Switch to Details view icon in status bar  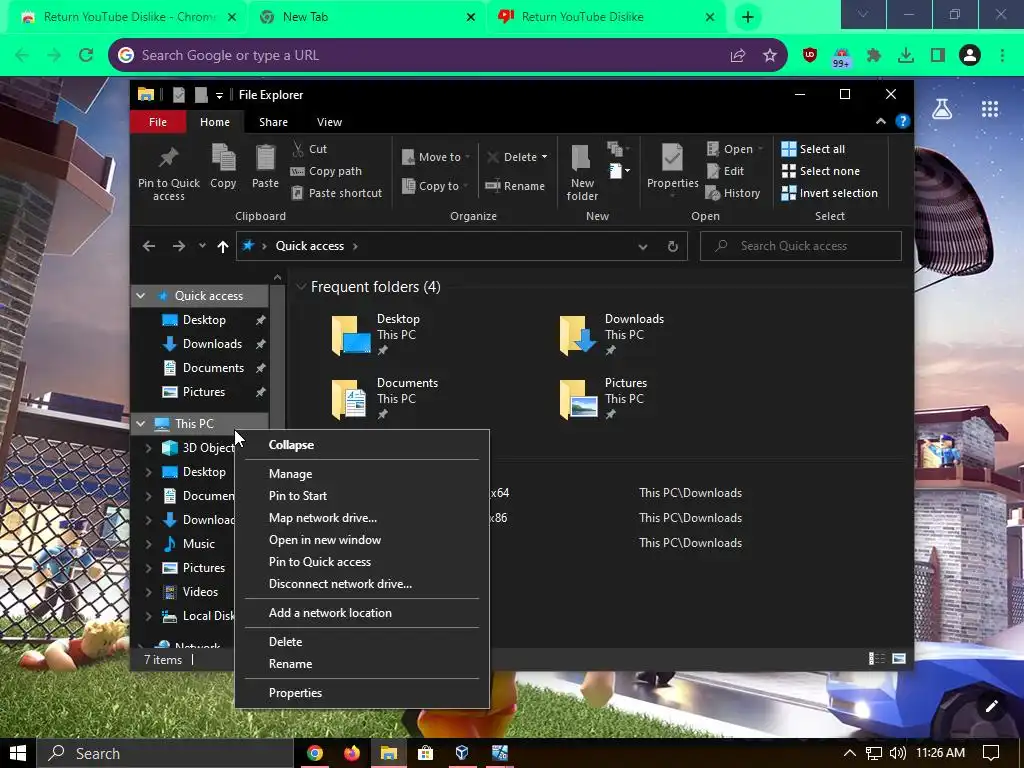coord(876,659)
